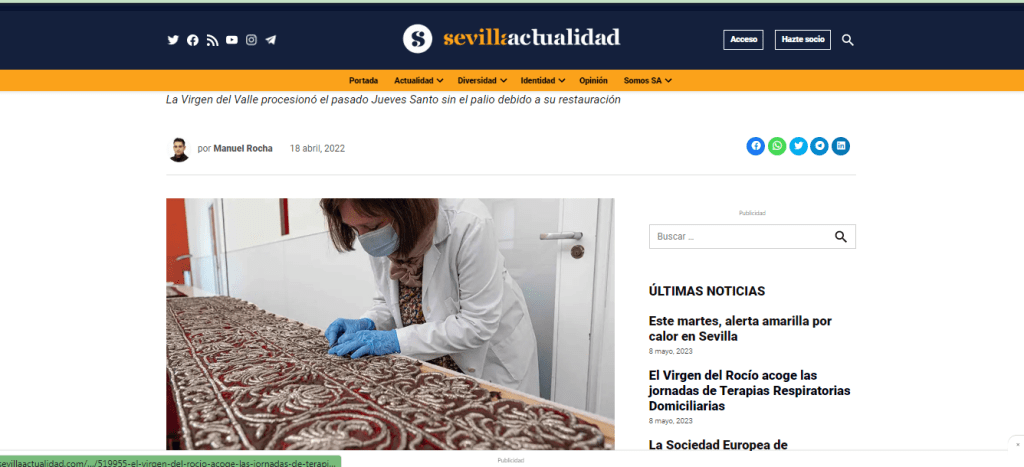Share the article via WhatsApp

(777, 146)
